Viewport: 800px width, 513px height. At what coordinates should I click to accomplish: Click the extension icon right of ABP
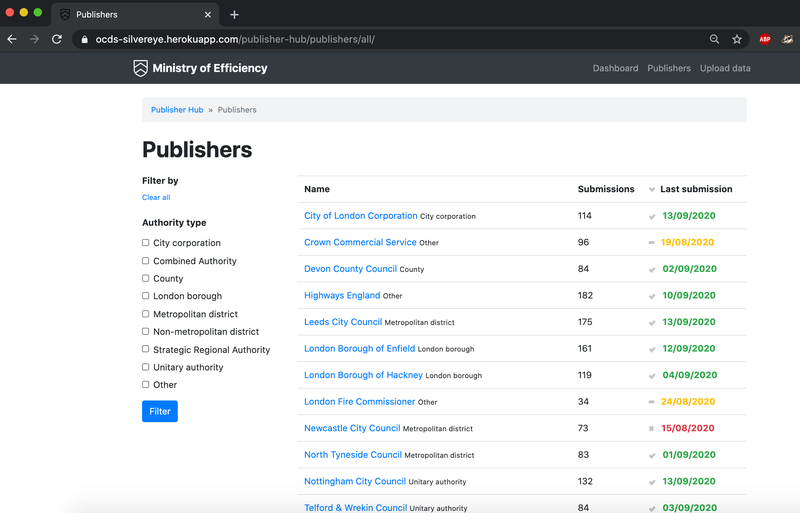(x=788, y=39)
